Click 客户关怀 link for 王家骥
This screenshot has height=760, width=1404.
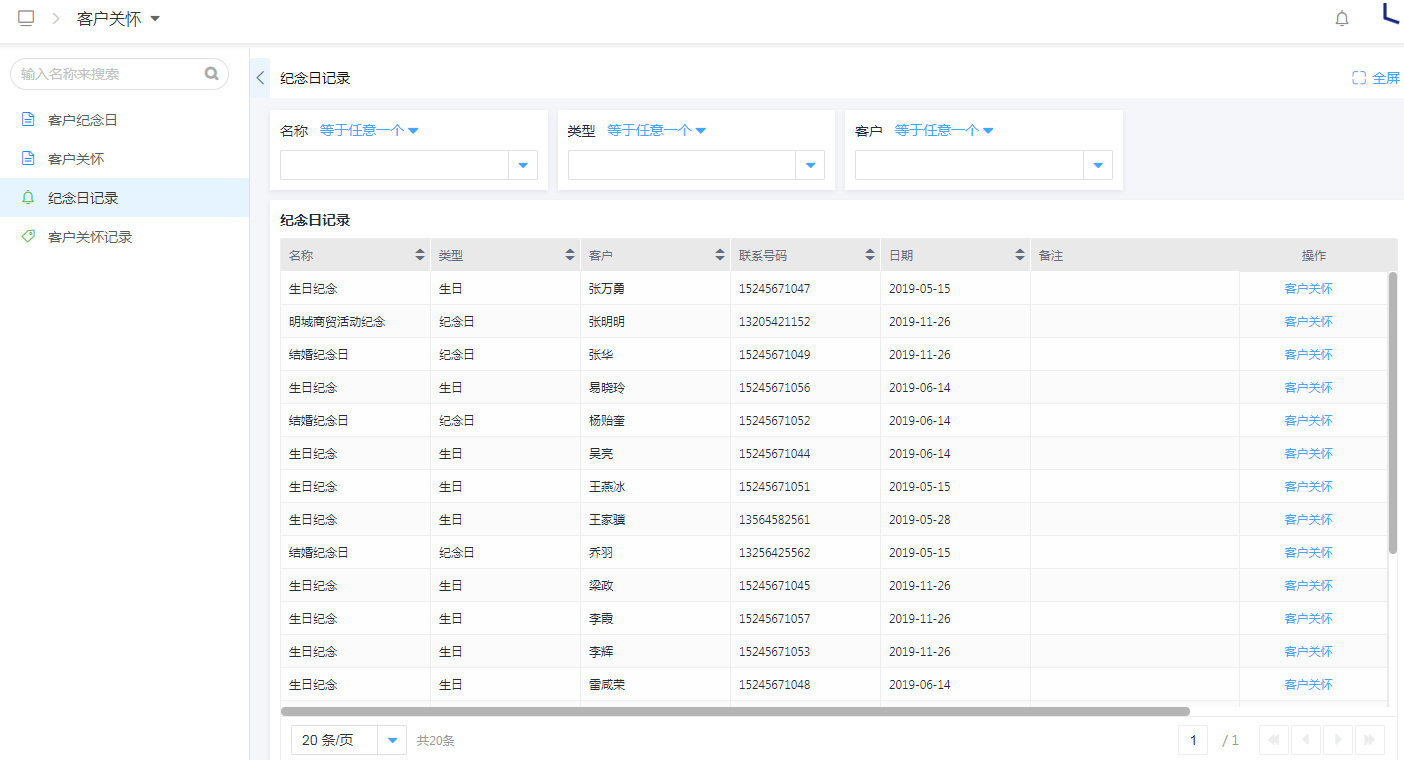click(x=1308, y=520)
